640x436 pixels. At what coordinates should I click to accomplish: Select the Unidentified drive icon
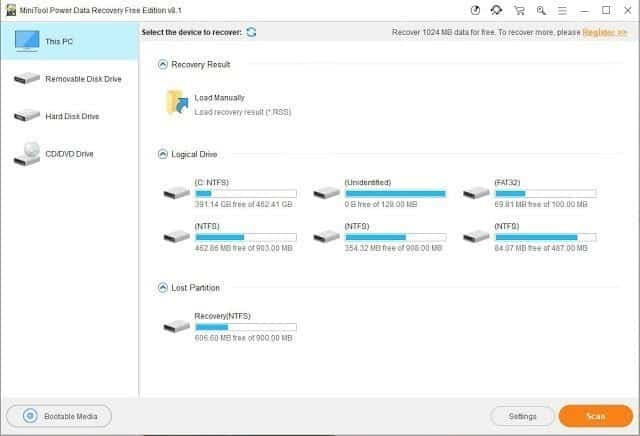[x=327, y=193]
